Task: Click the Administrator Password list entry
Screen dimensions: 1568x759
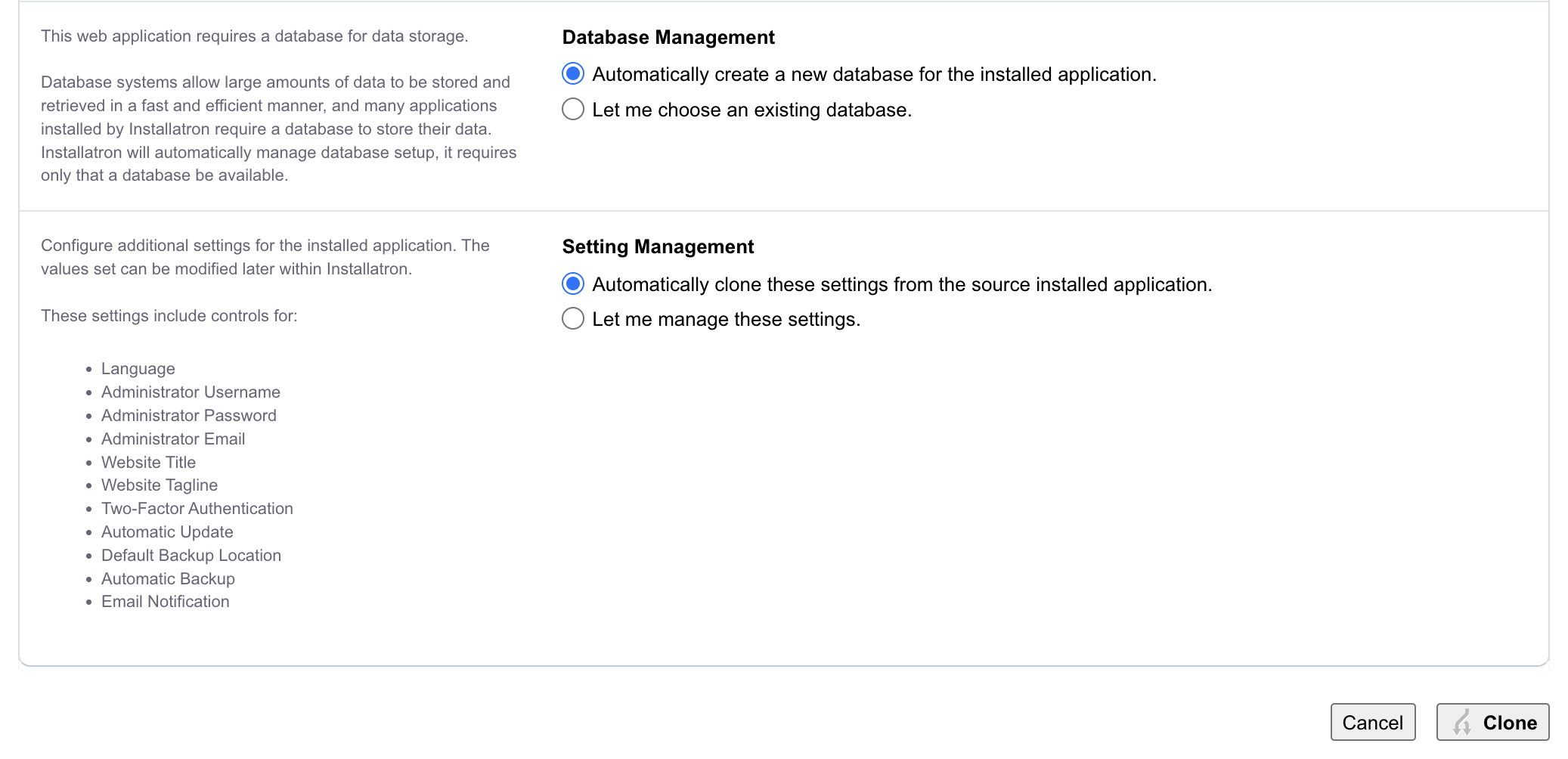Action: [189, 415]
